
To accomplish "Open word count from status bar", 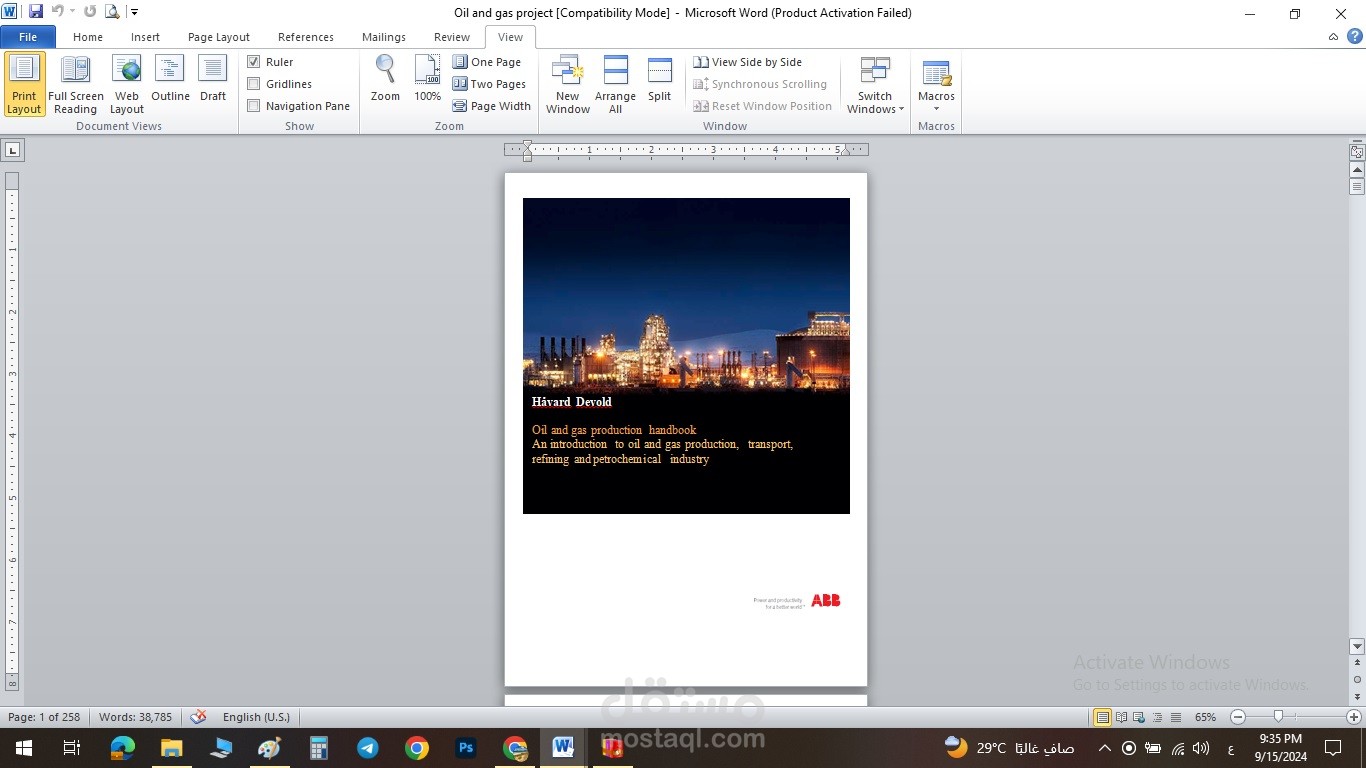I will click(x=135, y=717).
